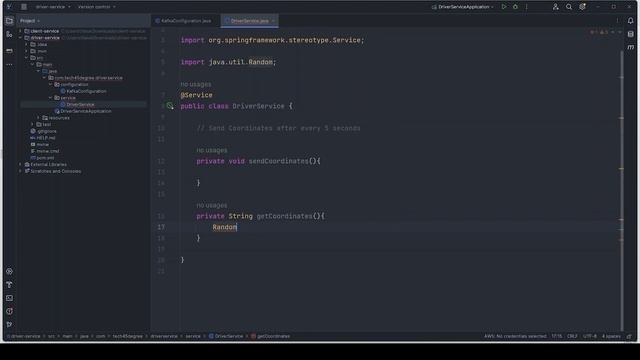Change UTF-8 file encoding in status bar
This screenshot has height=360, width=640.
(589, 336)
